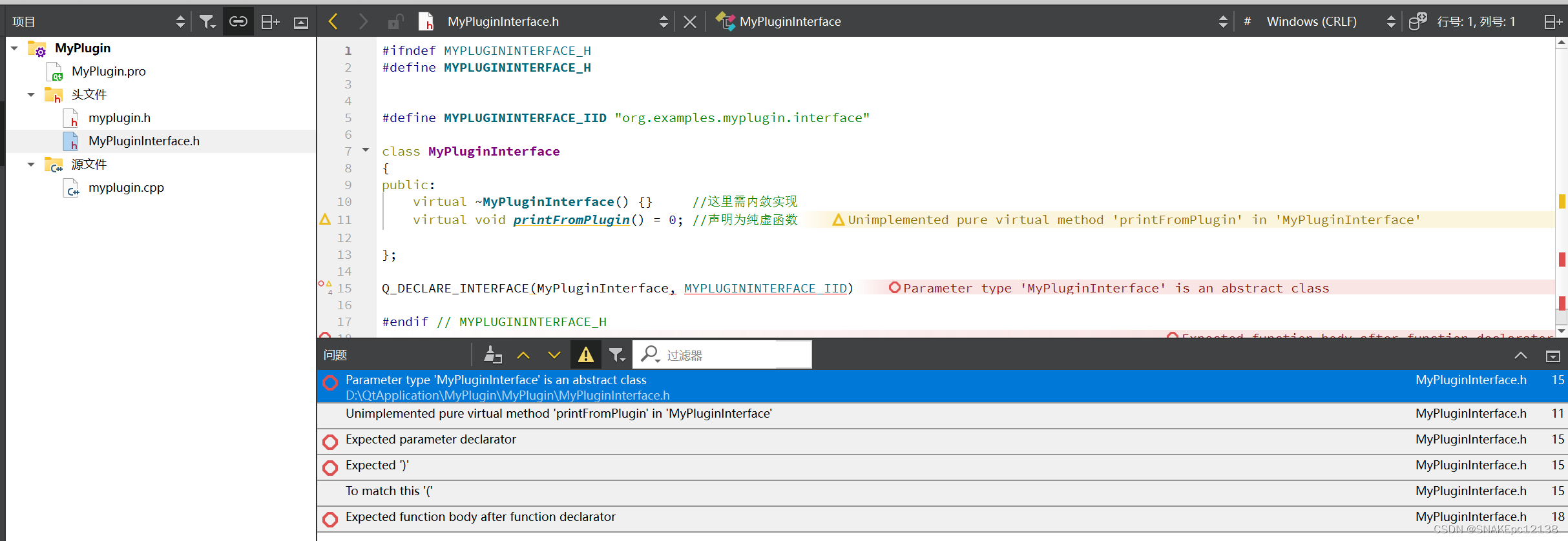The image size is (1568, 541).
Task: Select MyPlugin.pro file in tree
Action: (109, 72)
